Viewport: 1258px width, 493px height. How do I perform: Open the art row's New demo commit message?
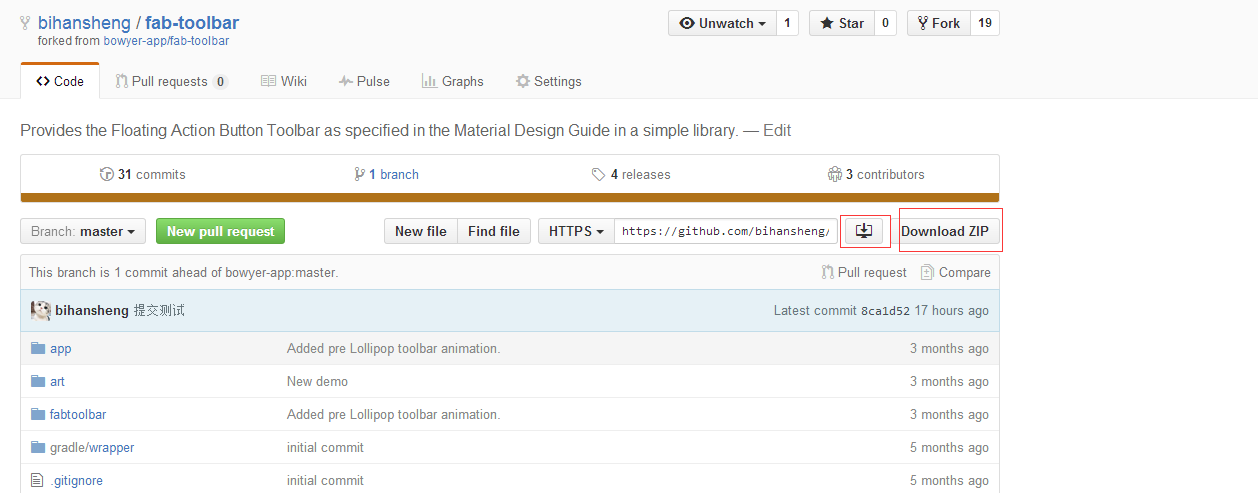(317, 381)
